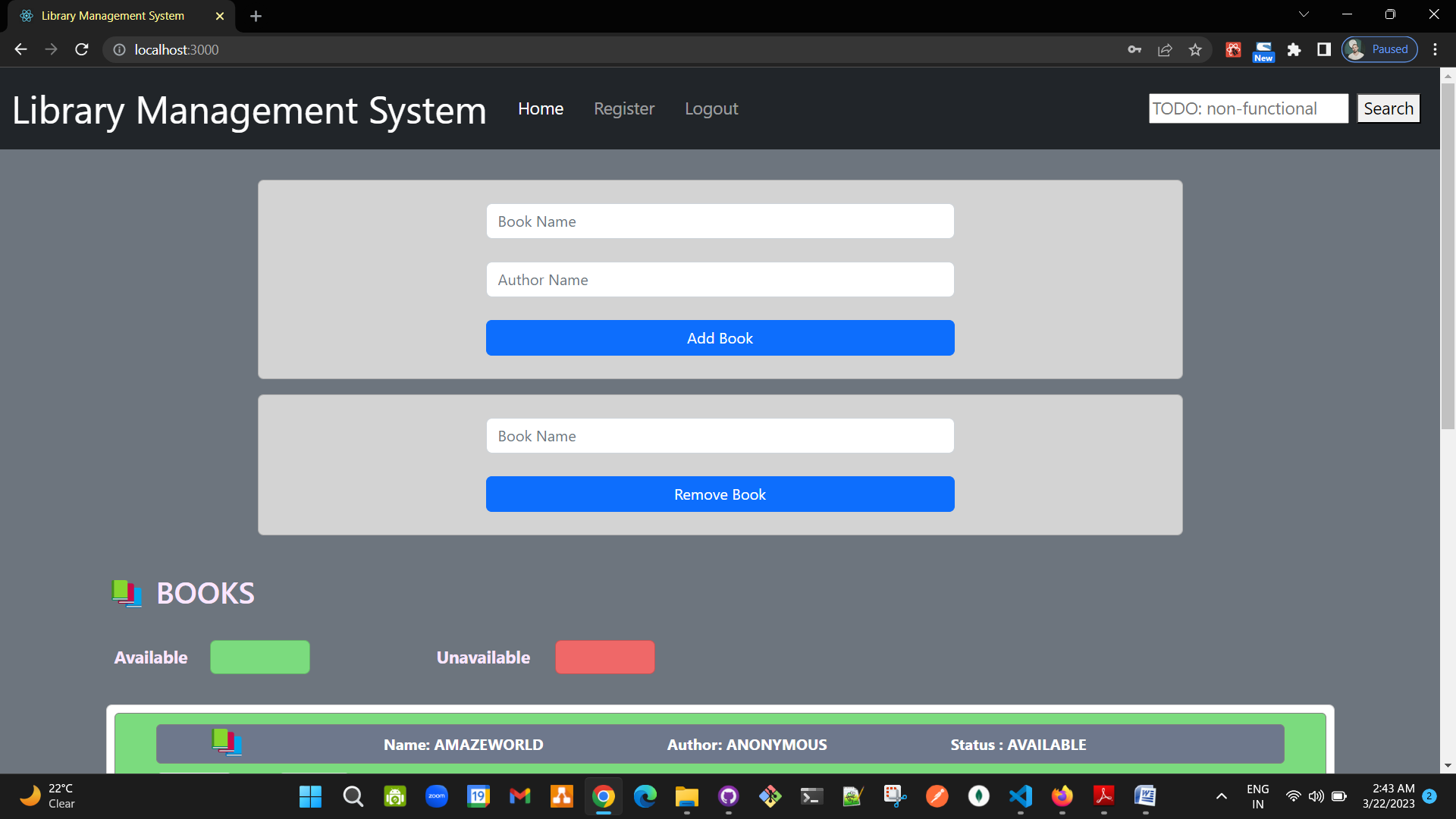Open GitHub Desktop from the taskbar

point(729,796)
